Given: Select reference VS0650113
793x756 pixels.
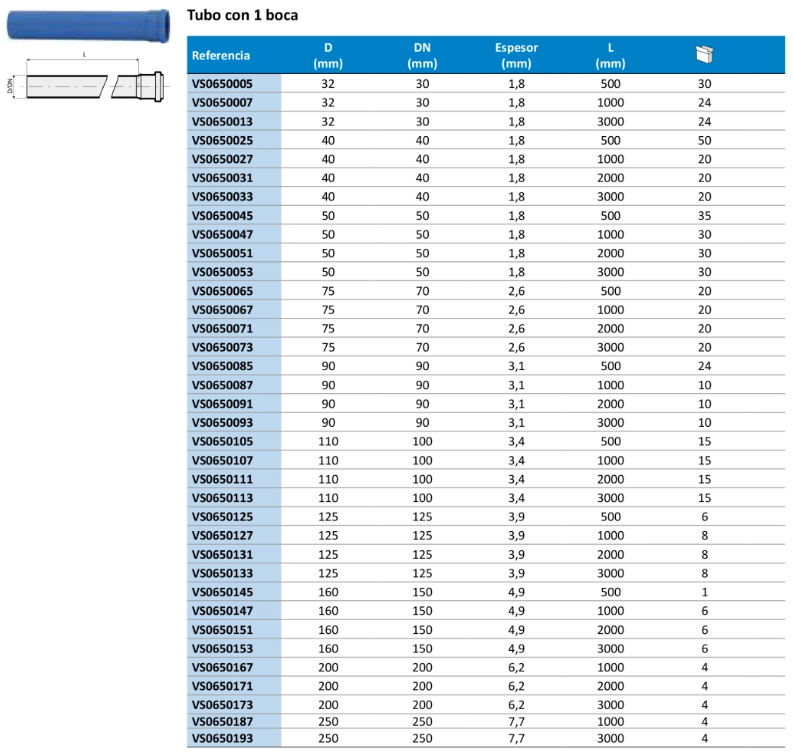Looking at the screenshot, I should (x=222, y=497).
